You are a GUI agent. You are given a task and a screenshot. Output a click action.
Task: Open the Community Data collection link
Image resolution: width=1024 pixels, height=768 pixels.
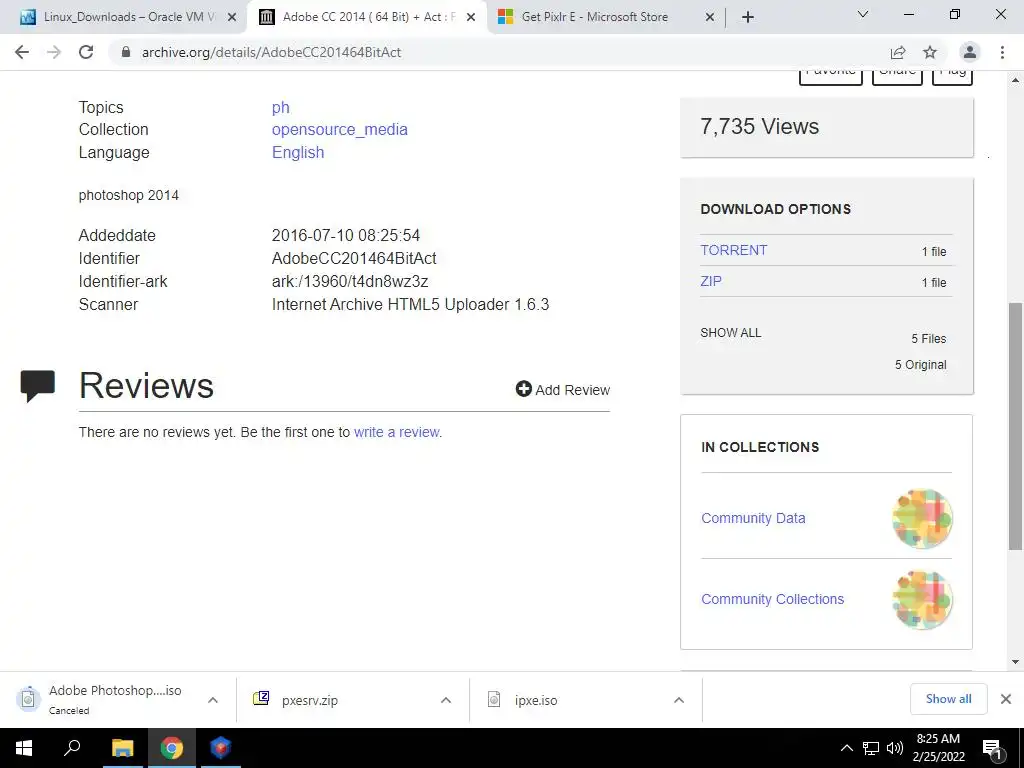click(753, 518)
